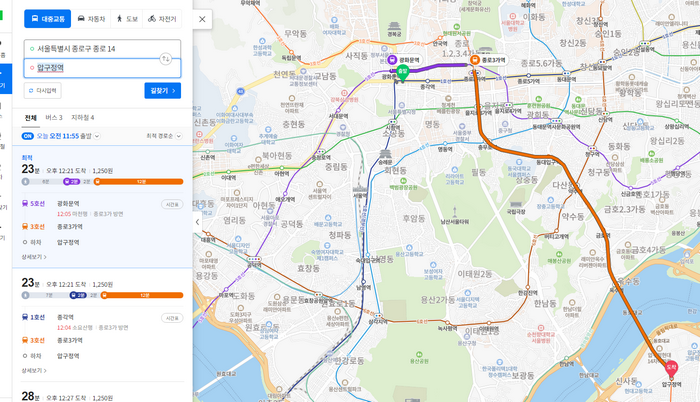The width and height of the screenshot is (700, 402).
Task: Click the 남산서울타워 landmark icon
Action: coord(454,212)
